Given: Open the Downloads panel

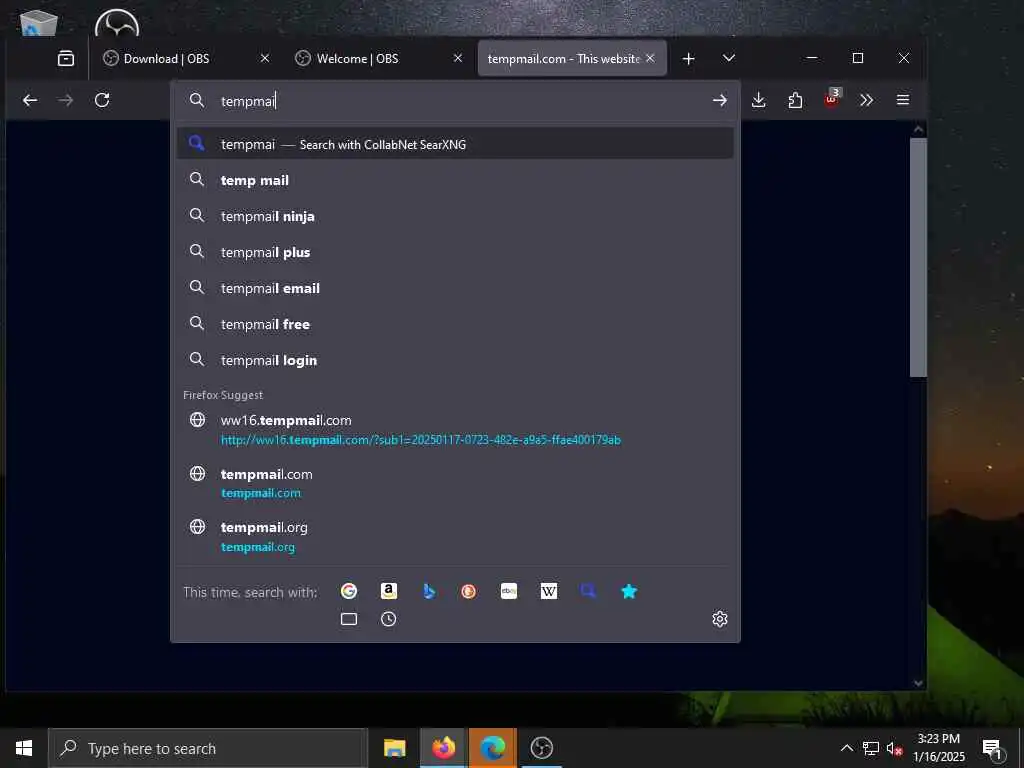Looking at the screenshot, I should [758, 100].
